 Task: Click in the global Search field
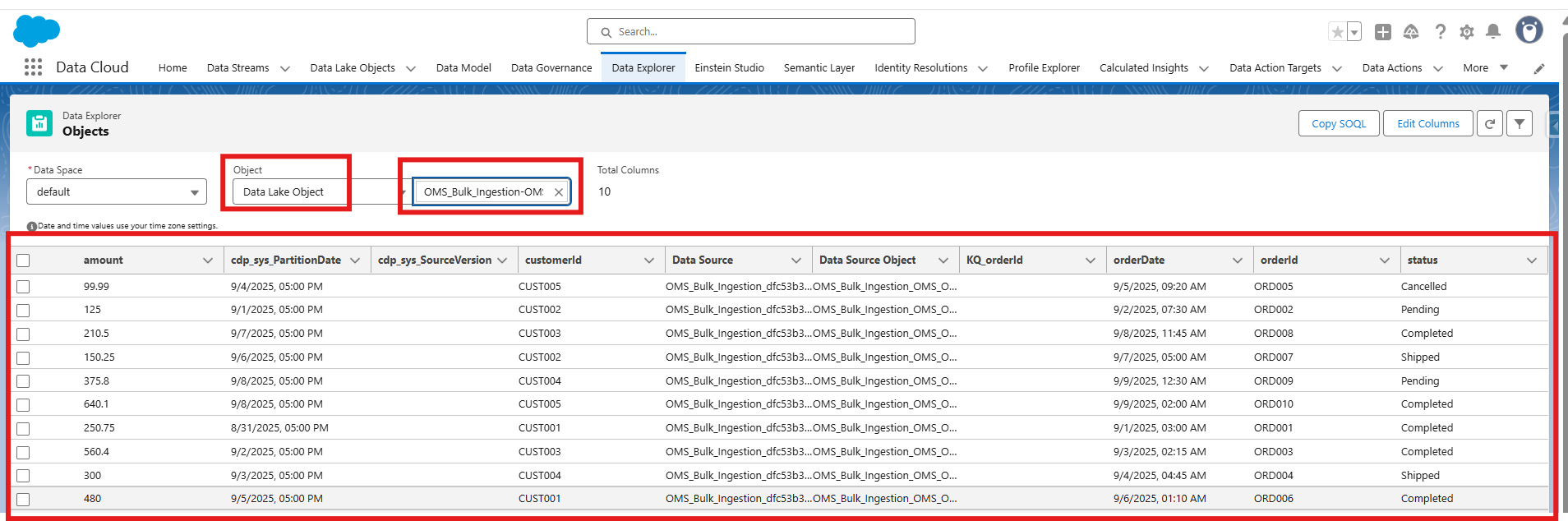pos(750,32)
